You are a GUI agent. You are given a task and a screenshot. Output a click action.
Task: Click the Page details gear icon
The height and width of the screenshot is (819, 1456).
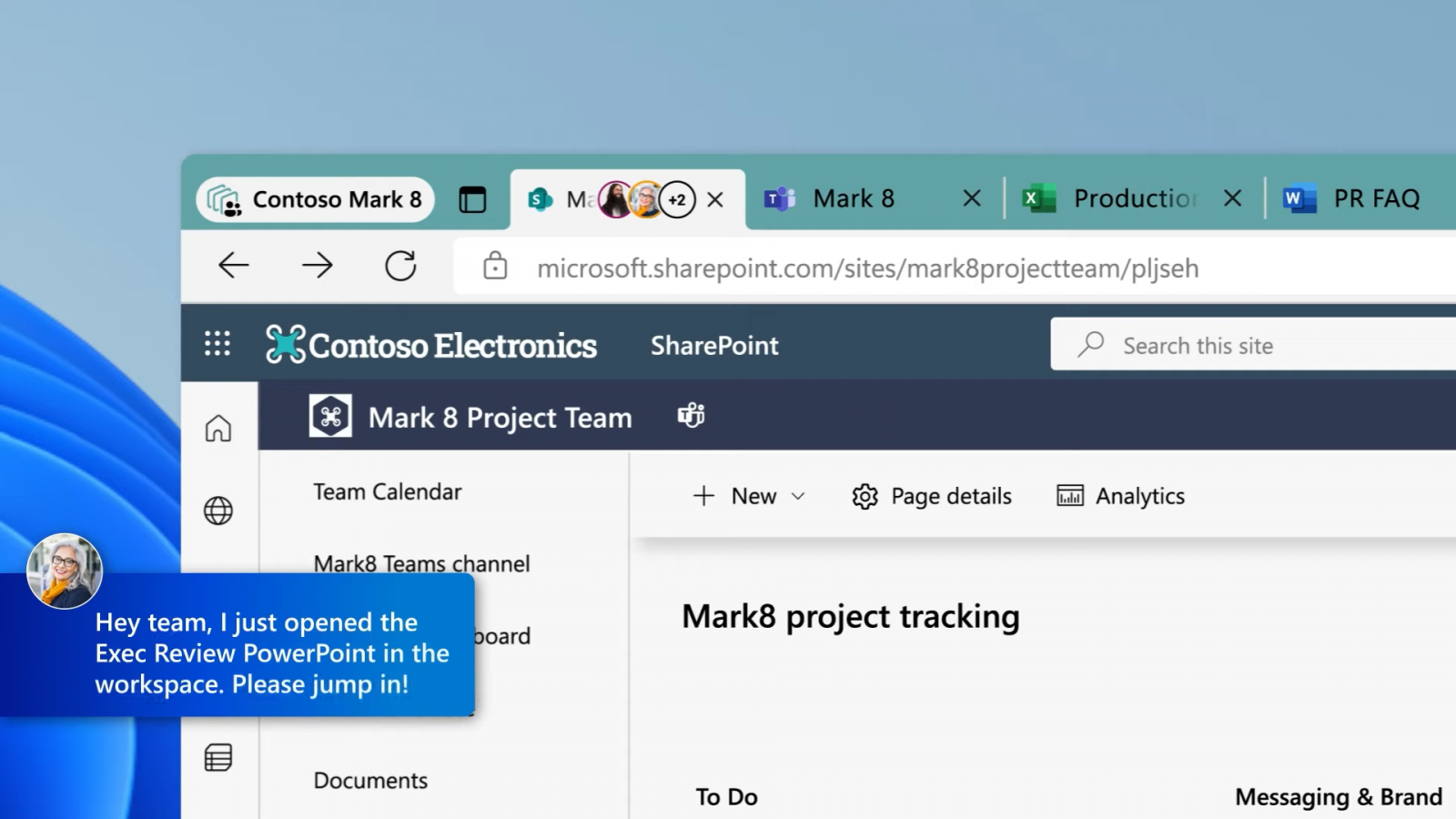coord(864,496)
